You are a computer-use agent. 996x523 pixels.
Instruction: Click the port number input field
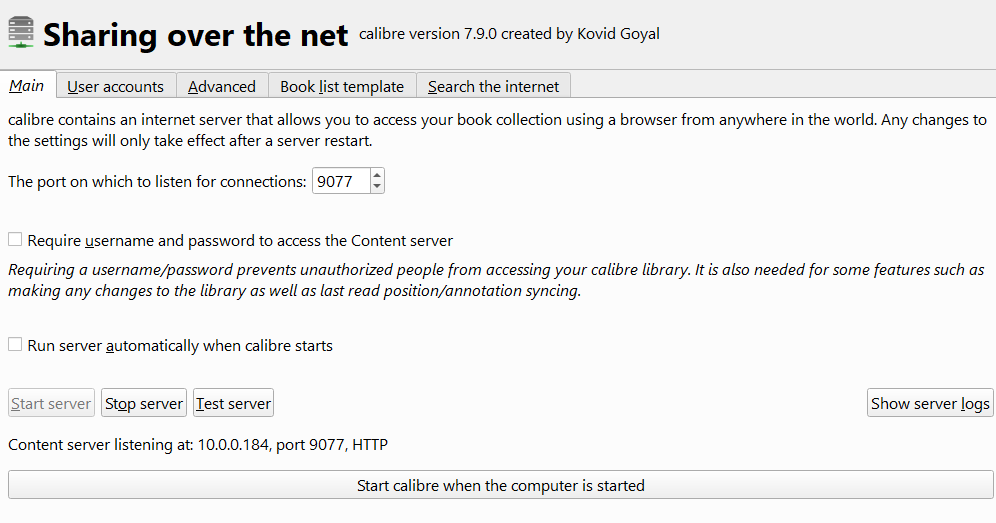340,182
